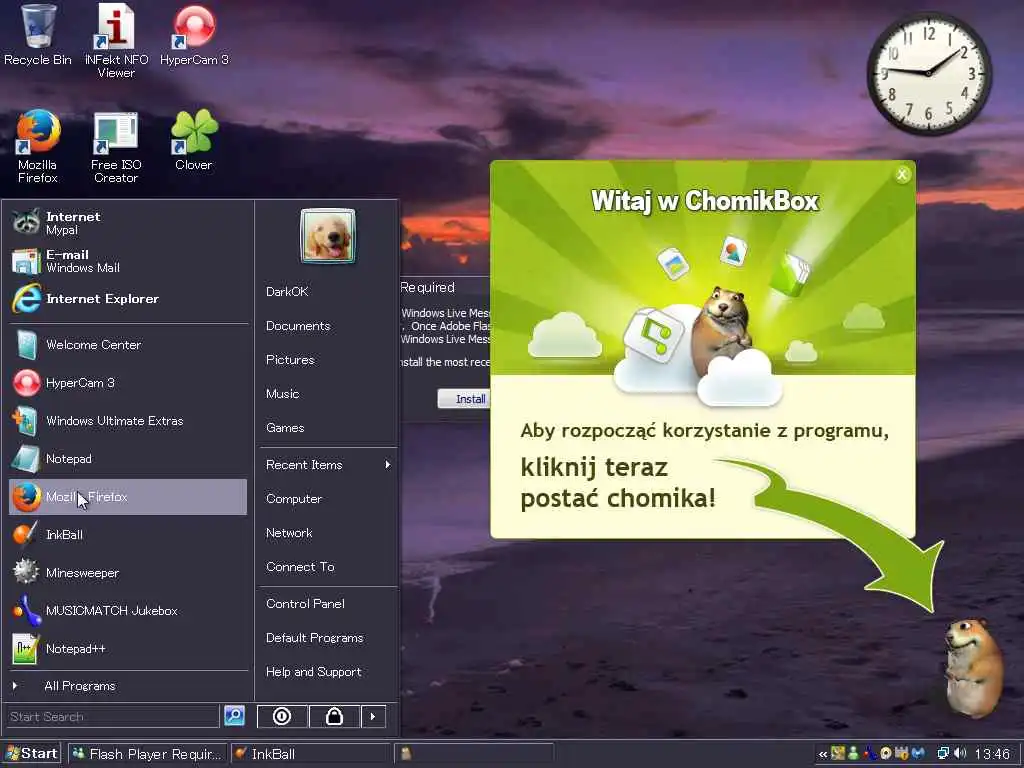
Task: Open Connect To from Start menu
Action: click(x=327, y=567)
